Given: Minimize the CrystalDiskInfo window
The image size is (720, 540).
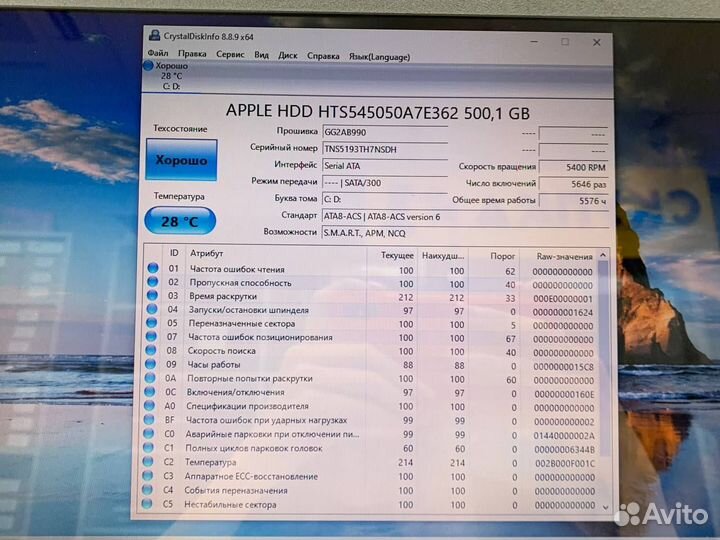Looking at the screenshot, I should 534,42.
